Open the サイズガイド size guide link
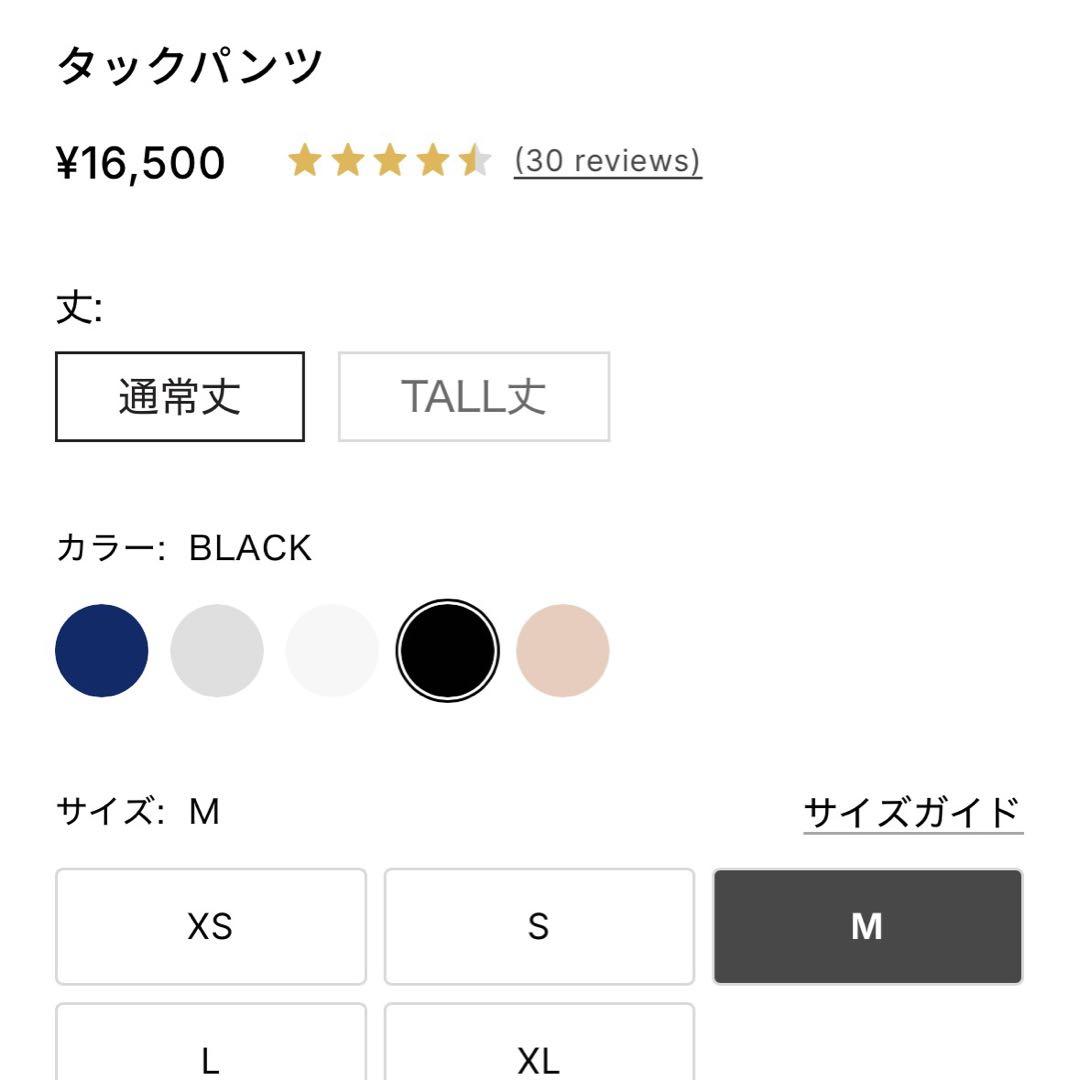1080x1080 pixels. tap(912, 813)
